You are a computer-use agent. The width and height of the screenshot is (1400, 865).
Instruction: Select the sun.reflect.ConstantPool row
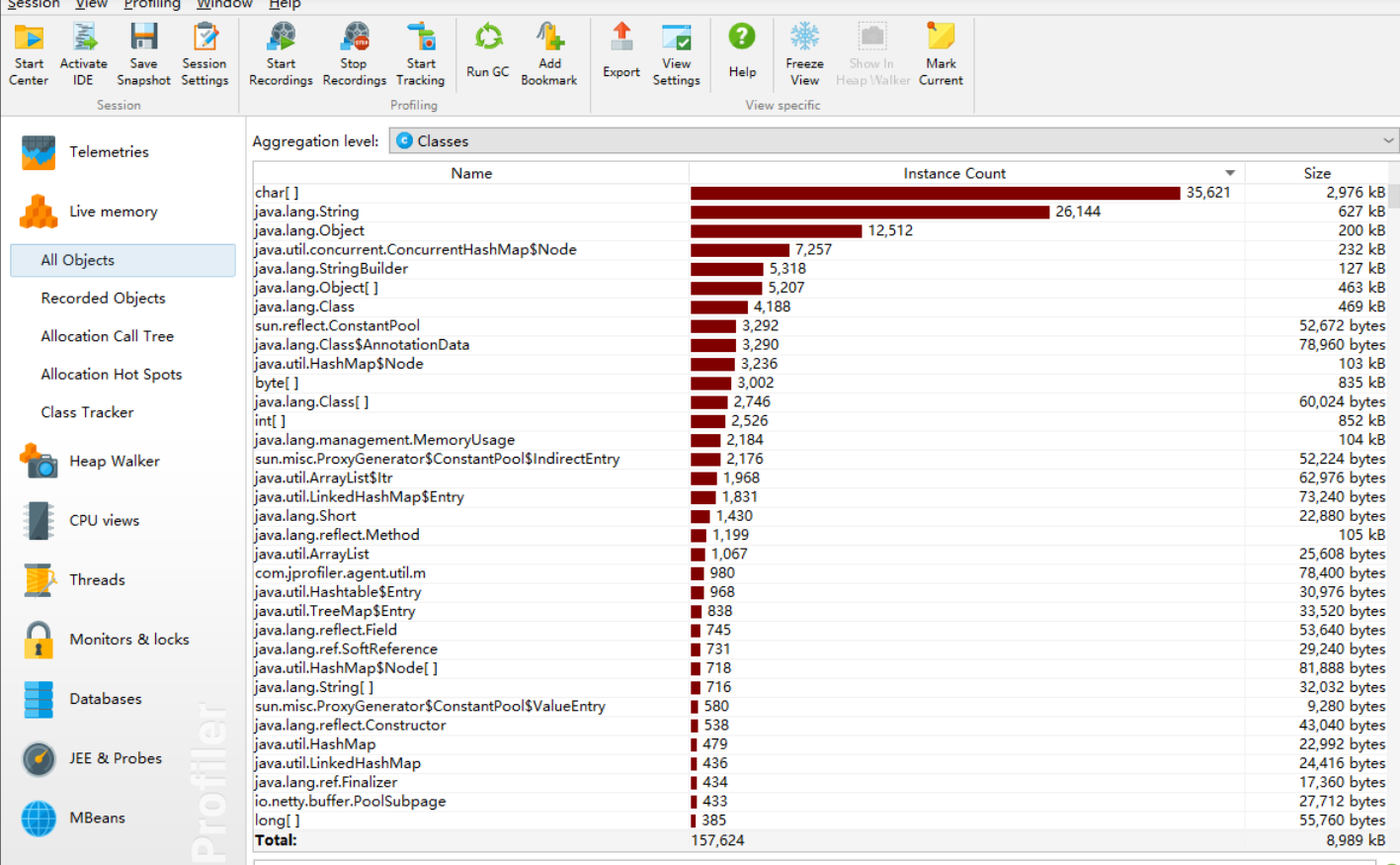pyautogui.click(x=821, y=326)
